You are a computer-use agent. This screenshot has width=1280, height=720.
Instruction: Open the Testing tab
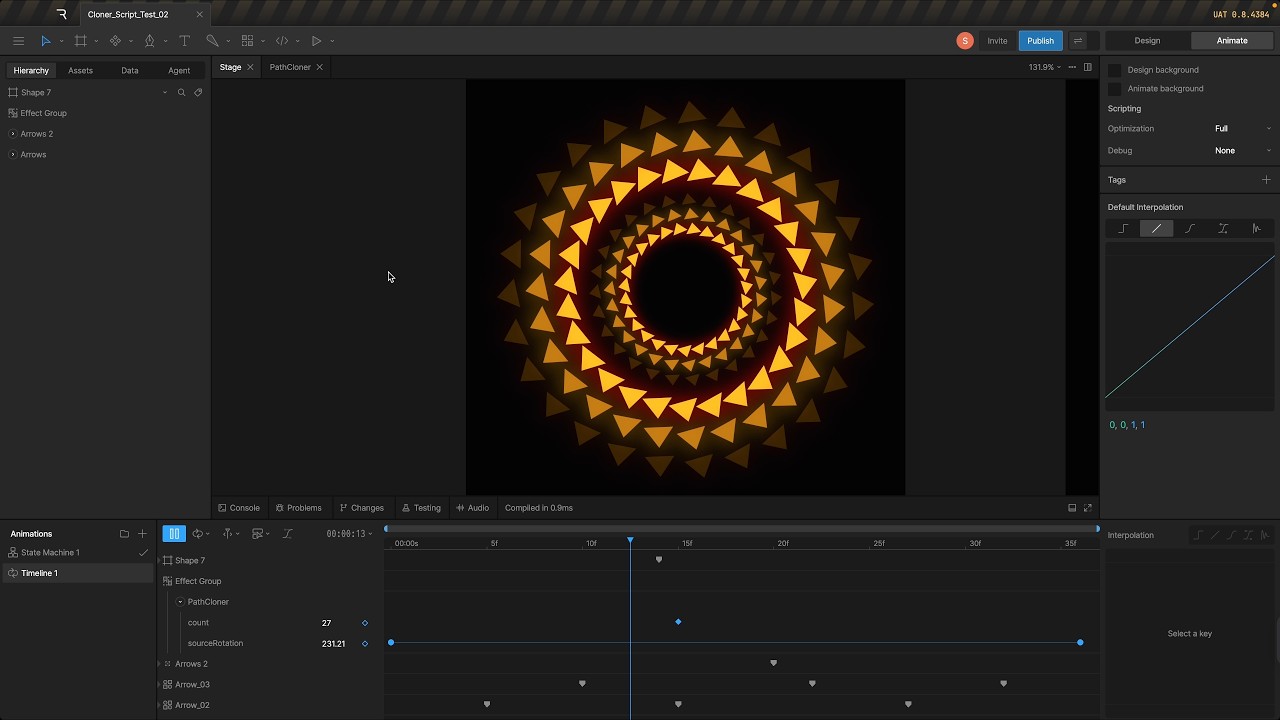tap(421, 508)
